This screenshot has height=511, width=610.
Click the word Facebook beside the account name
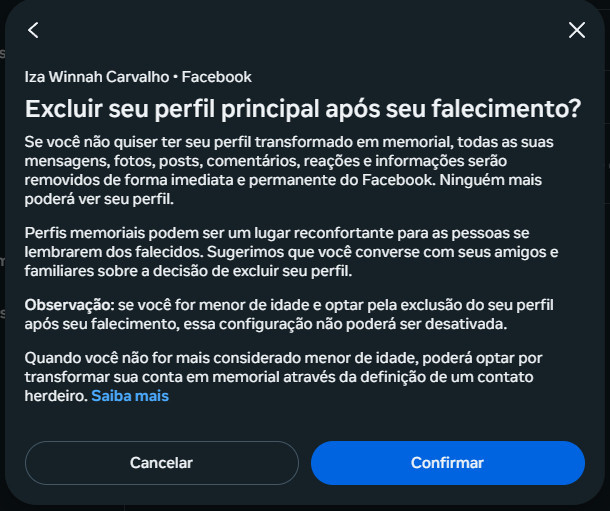tap(217, 76)
